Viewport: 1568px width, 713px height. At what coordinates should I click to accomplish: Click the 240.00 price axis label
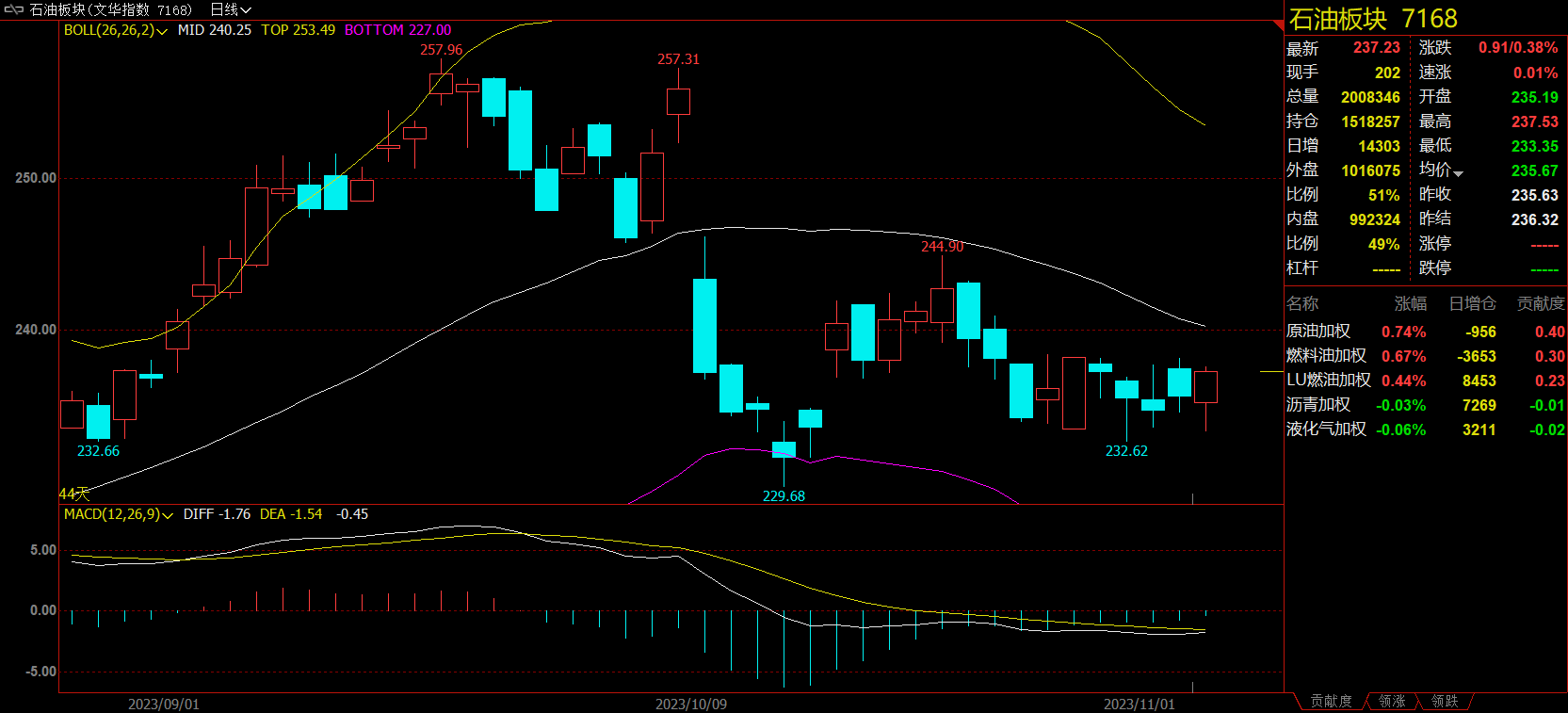tap(36, 330)
